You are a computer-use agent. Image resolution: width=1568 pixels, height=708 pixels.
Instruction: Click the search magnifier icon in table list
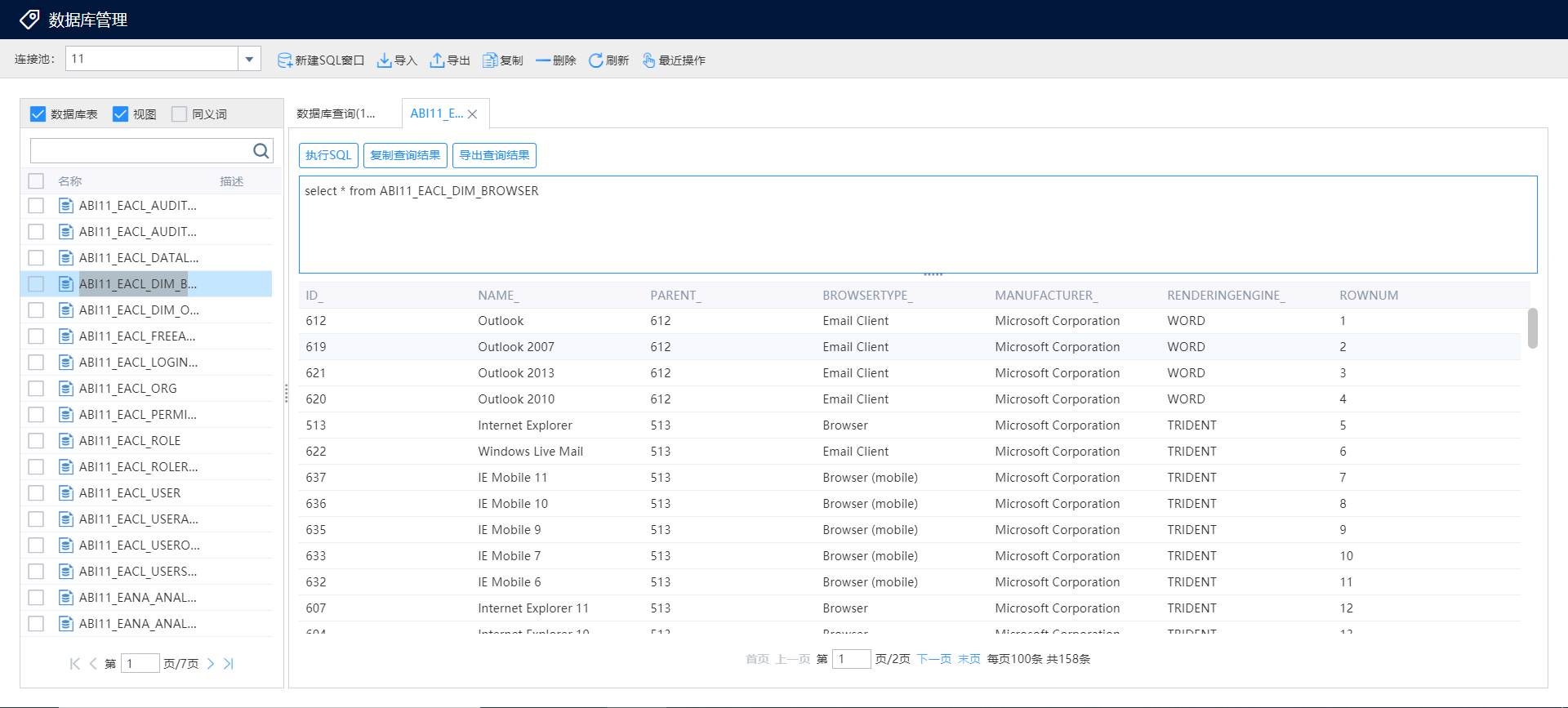tap(261, 151)
